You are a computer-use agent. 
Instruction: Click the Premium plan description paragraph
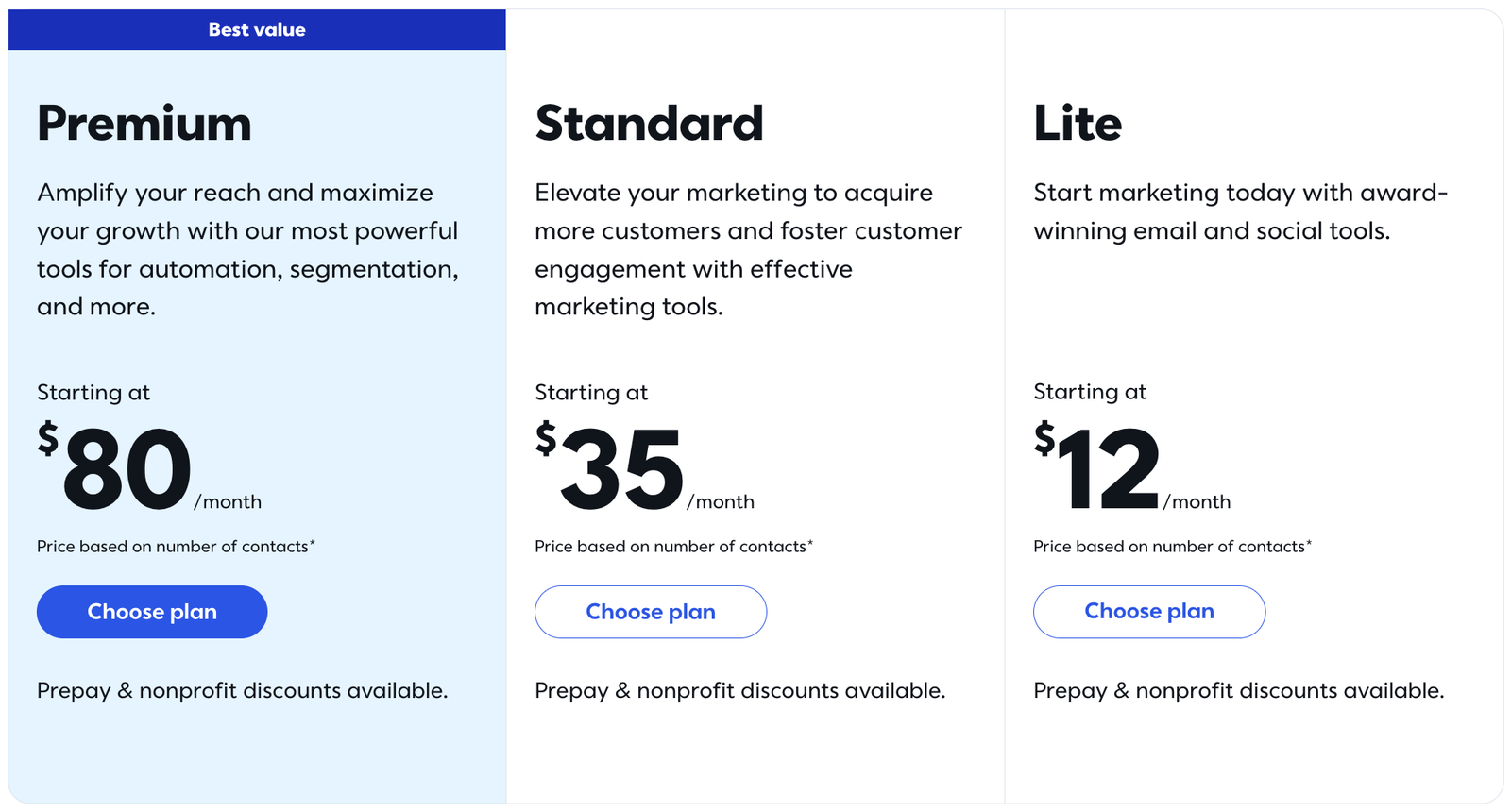click(x=247, y=250)
